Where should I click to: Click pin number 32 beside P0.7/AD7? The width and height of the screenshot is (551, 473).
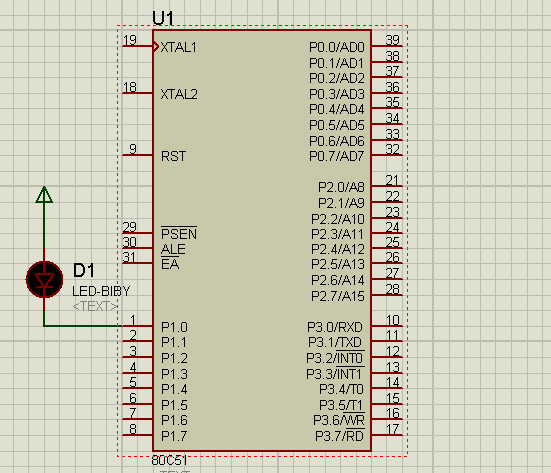point(393,149)
